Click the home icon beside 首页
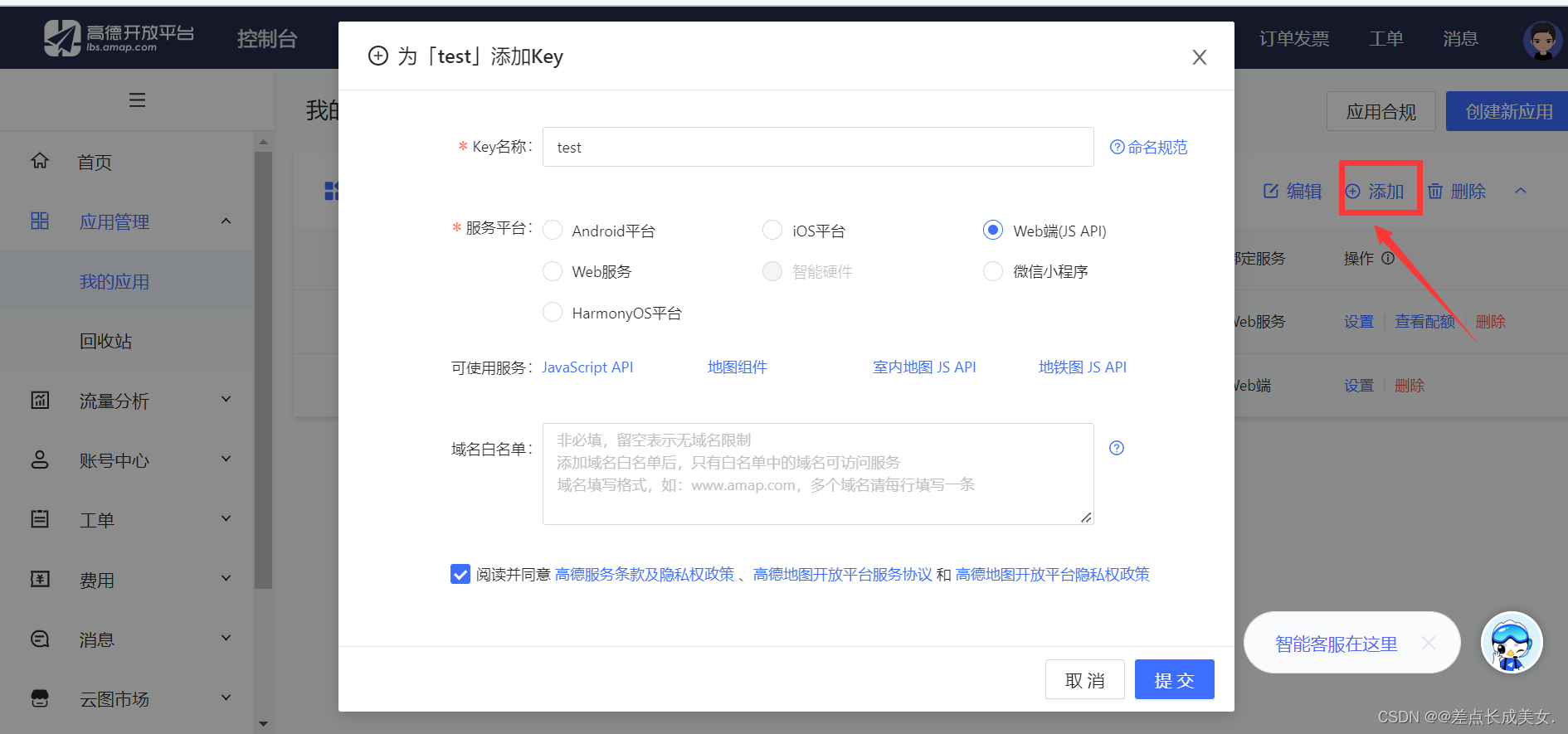 pyautogui.click(x=40, y=161)
